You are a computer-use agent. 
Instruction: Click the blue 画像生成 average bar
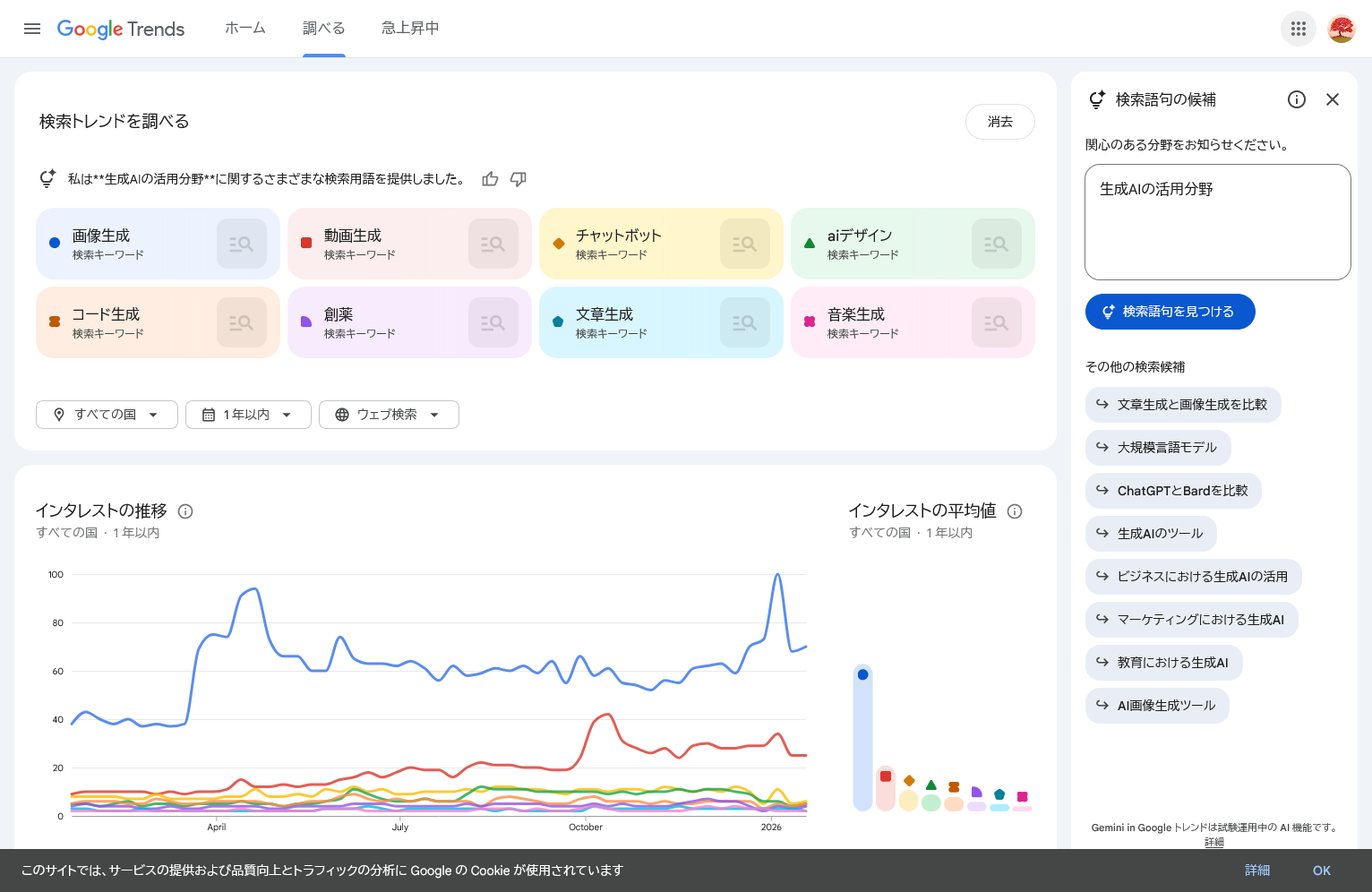pos(862,739)
